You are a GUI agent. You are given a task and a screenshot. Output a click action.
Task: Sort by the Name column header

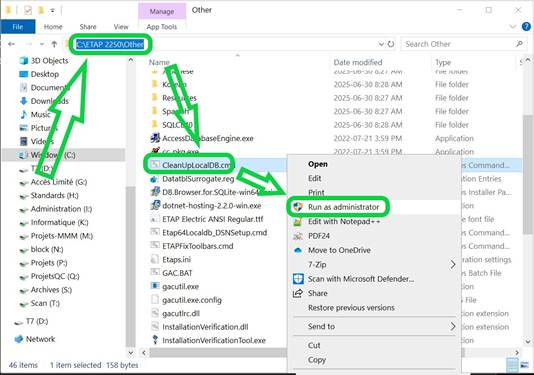pos(159,62)
